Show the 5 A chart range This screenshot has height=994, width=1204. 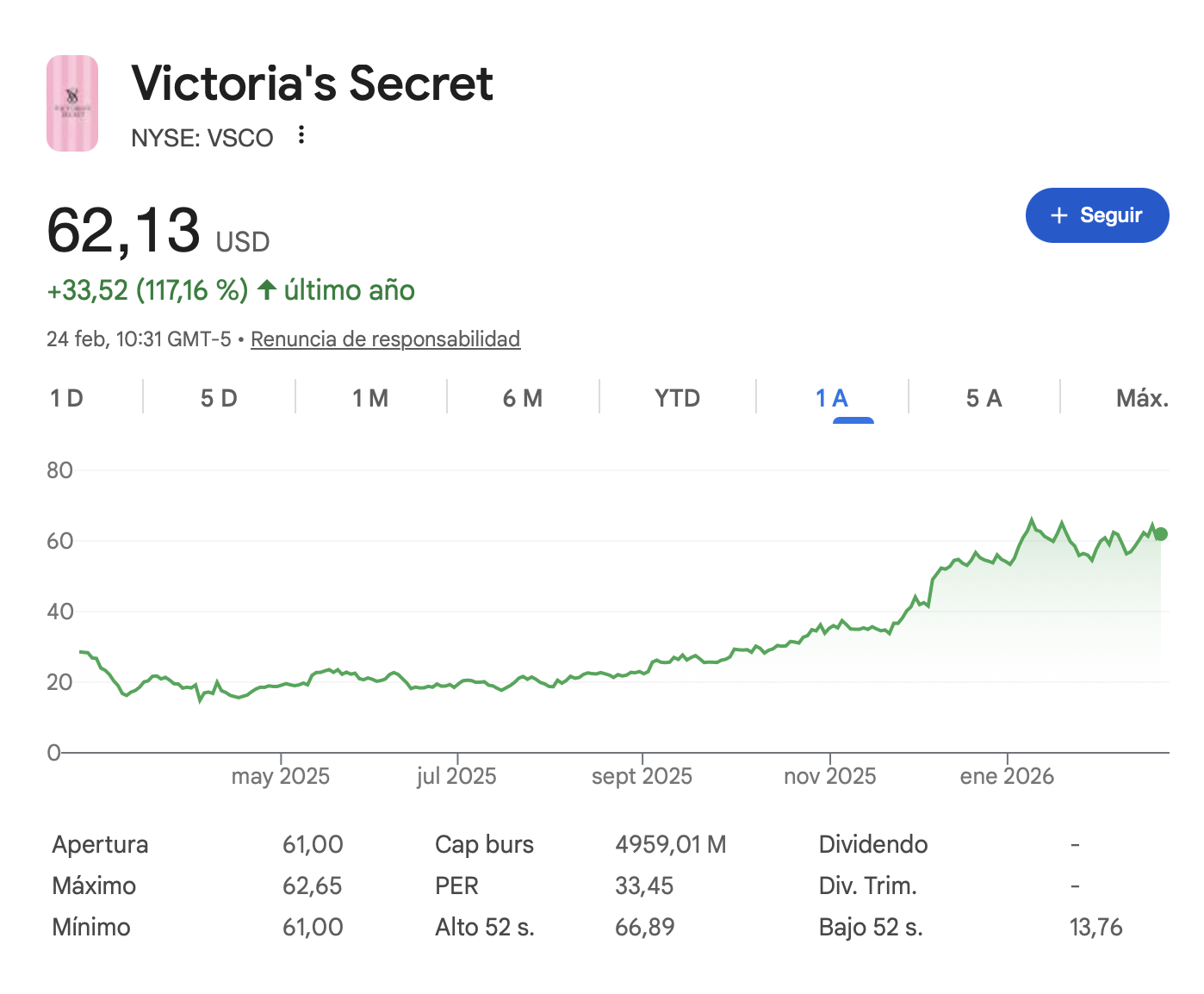984,398
